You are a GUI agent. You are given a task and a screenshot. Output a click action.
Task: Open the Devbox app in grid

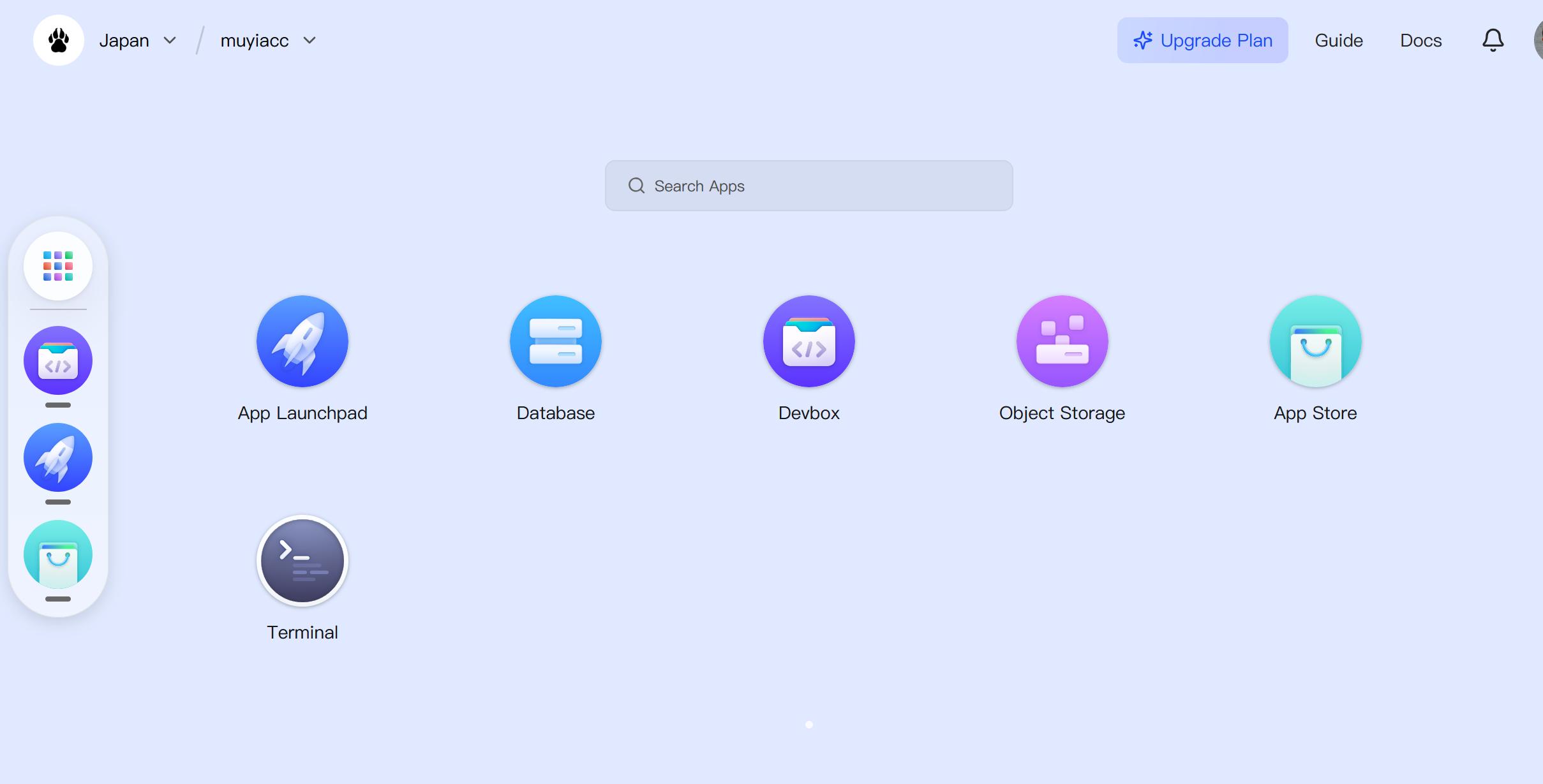click(x=809, y=341)
